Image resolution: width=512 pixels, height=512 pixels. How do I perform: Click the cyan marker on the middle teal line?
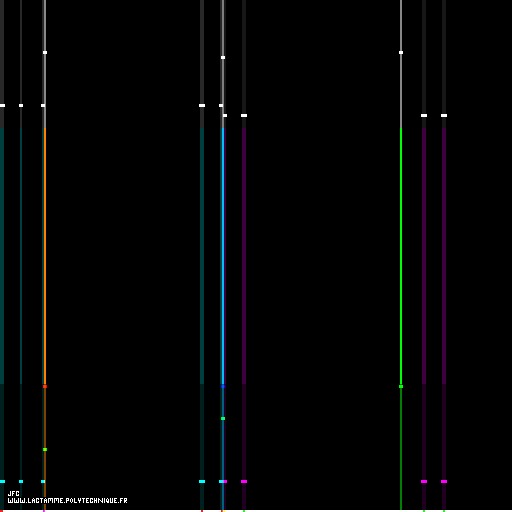pos(202,482)
